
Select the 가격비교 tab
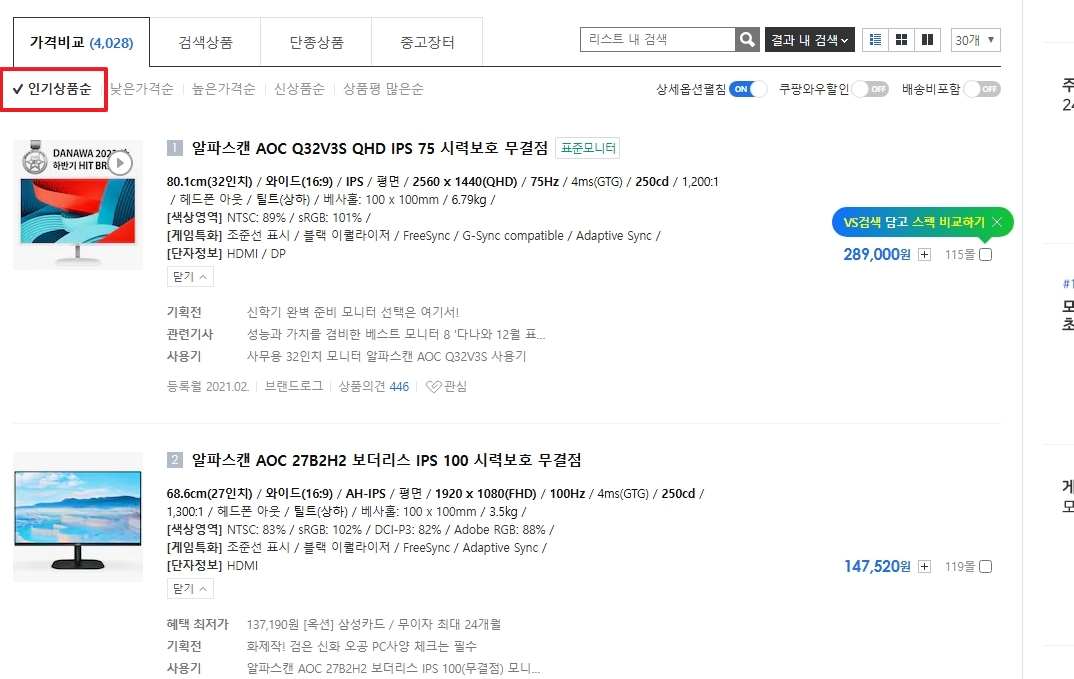pyautogui.click(x=82, y=42)
